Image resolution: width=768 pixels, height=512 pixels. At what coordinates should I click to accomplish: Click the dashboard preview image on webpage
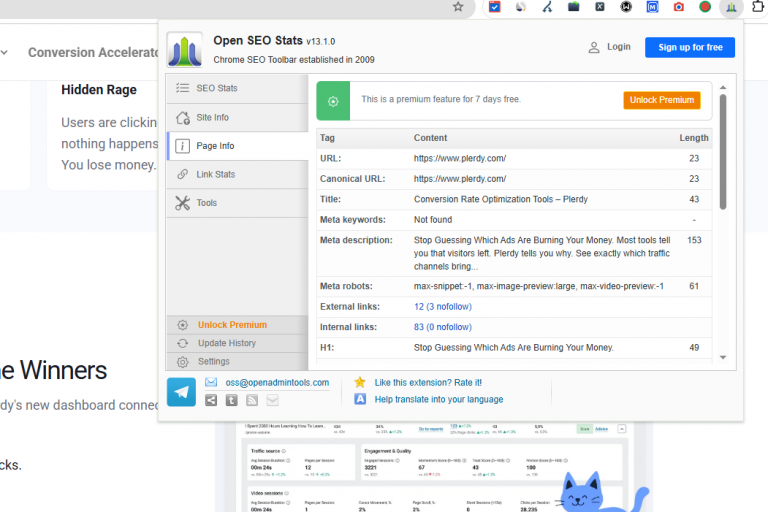(433, 467)
